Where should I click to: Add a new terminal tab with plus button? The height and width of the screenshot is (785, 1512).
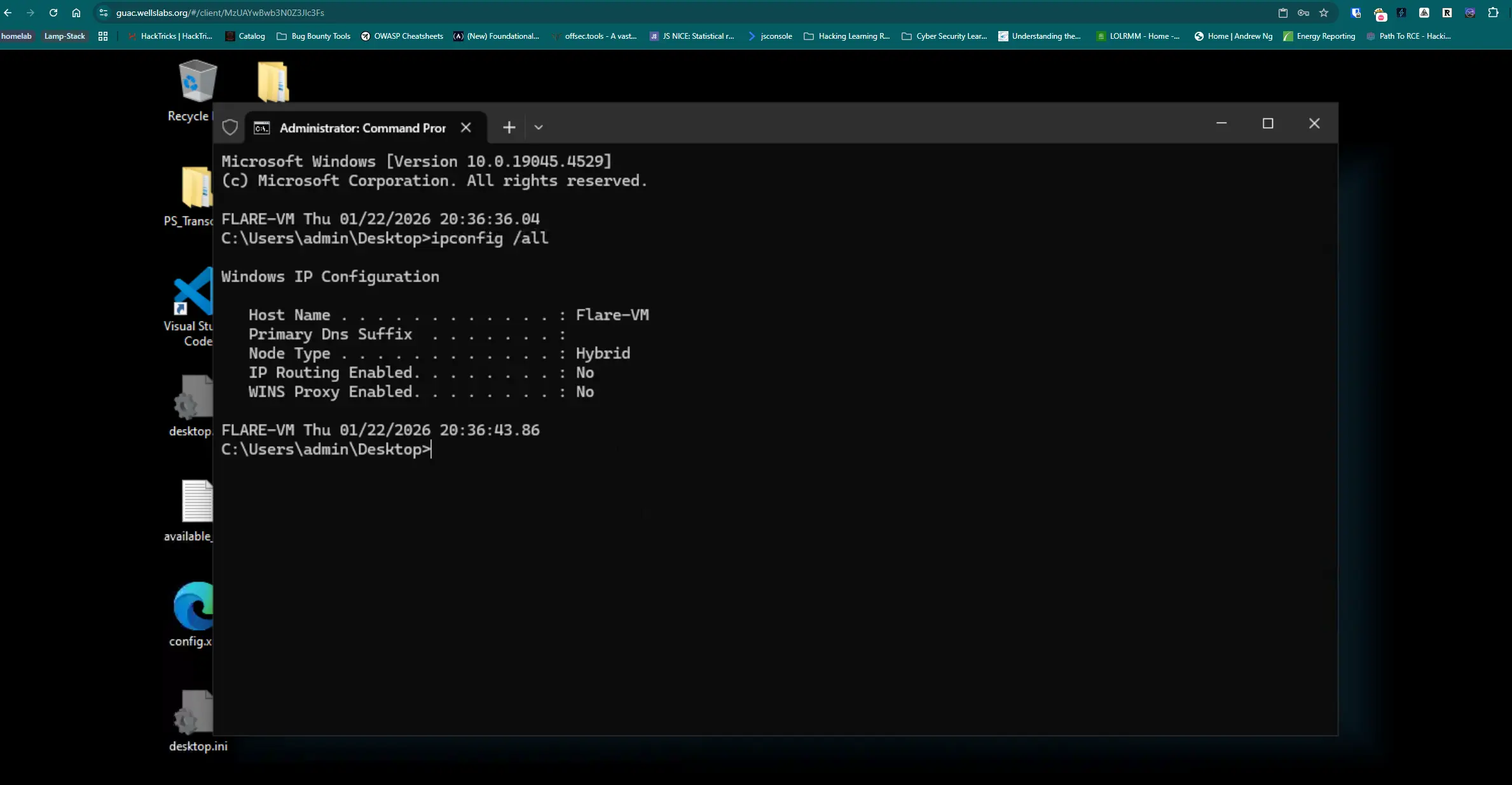point(509,127)
